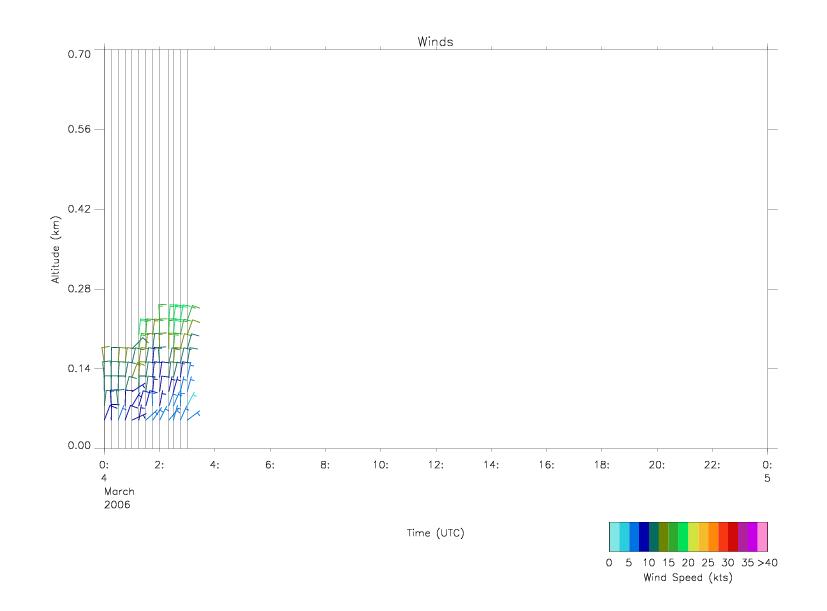Click the "10:" time tick label
The width and height of the screenshot is (827, 611).
[380, 465]
